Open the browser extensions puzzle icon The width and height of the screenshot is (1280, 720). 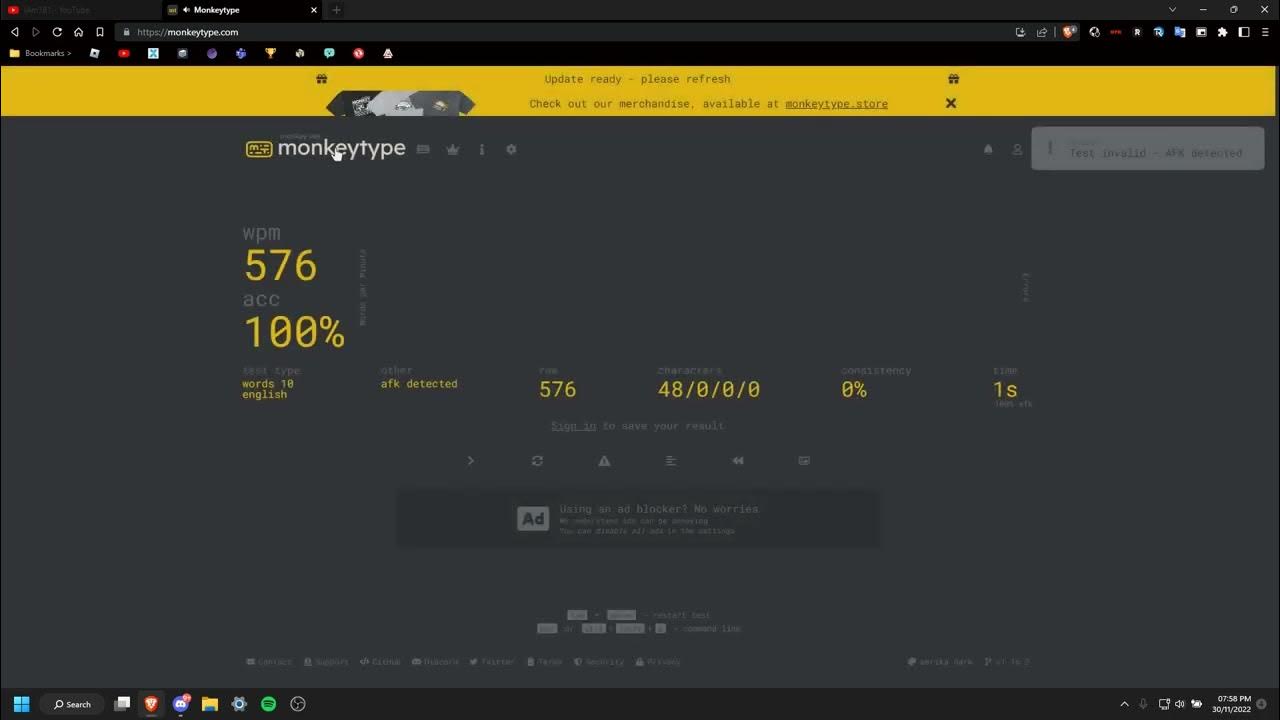coord(1222,32)
